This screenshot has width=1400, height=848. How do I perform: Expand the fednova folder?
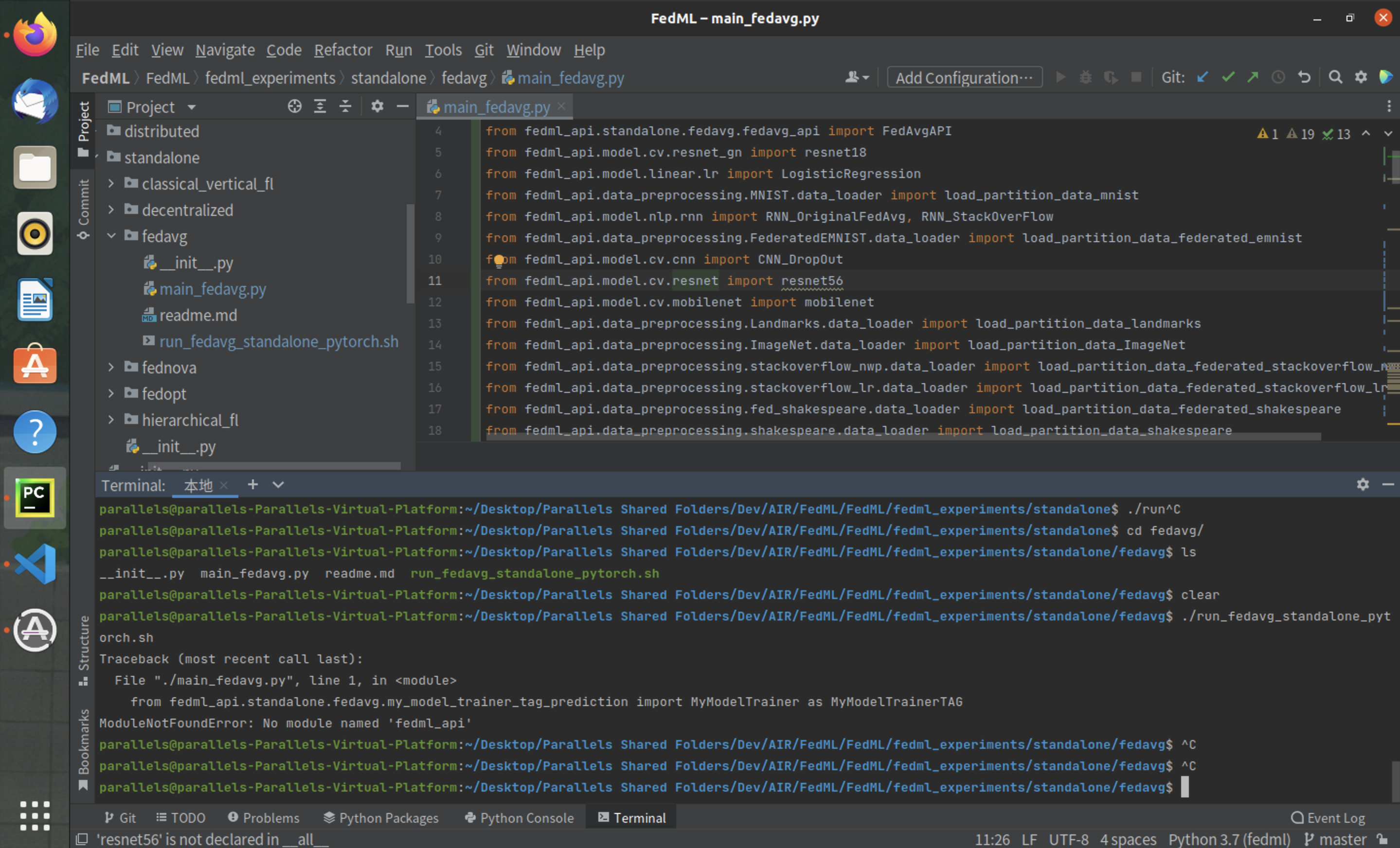pos(111,367)
